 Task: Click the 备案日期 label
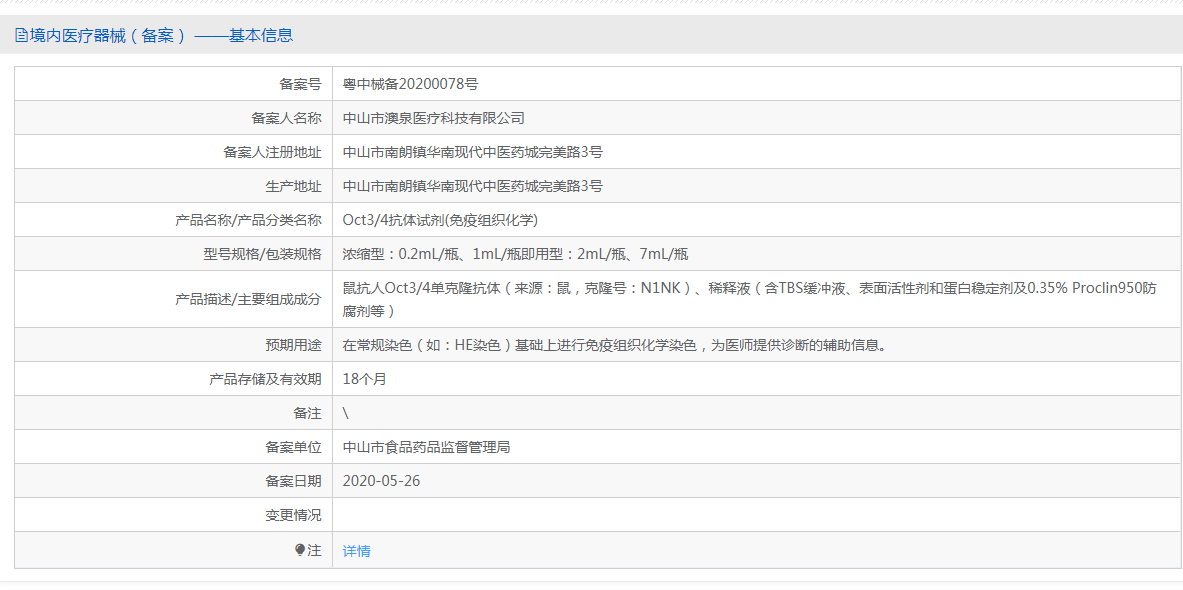[x=293, y=481]
